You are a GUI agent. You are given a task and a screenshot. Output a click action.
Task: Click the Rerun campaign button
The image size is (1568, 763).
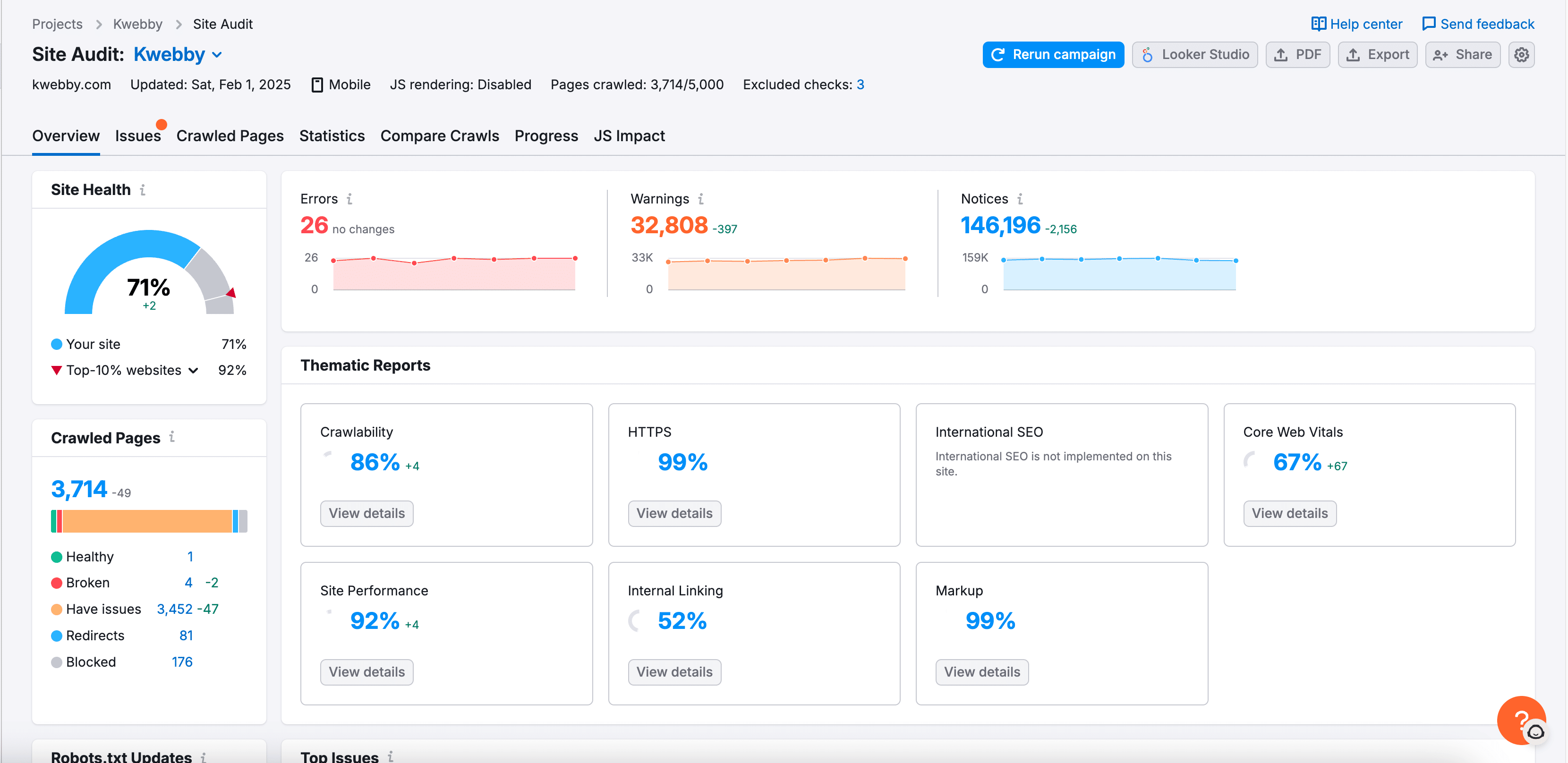(1052, 55)
